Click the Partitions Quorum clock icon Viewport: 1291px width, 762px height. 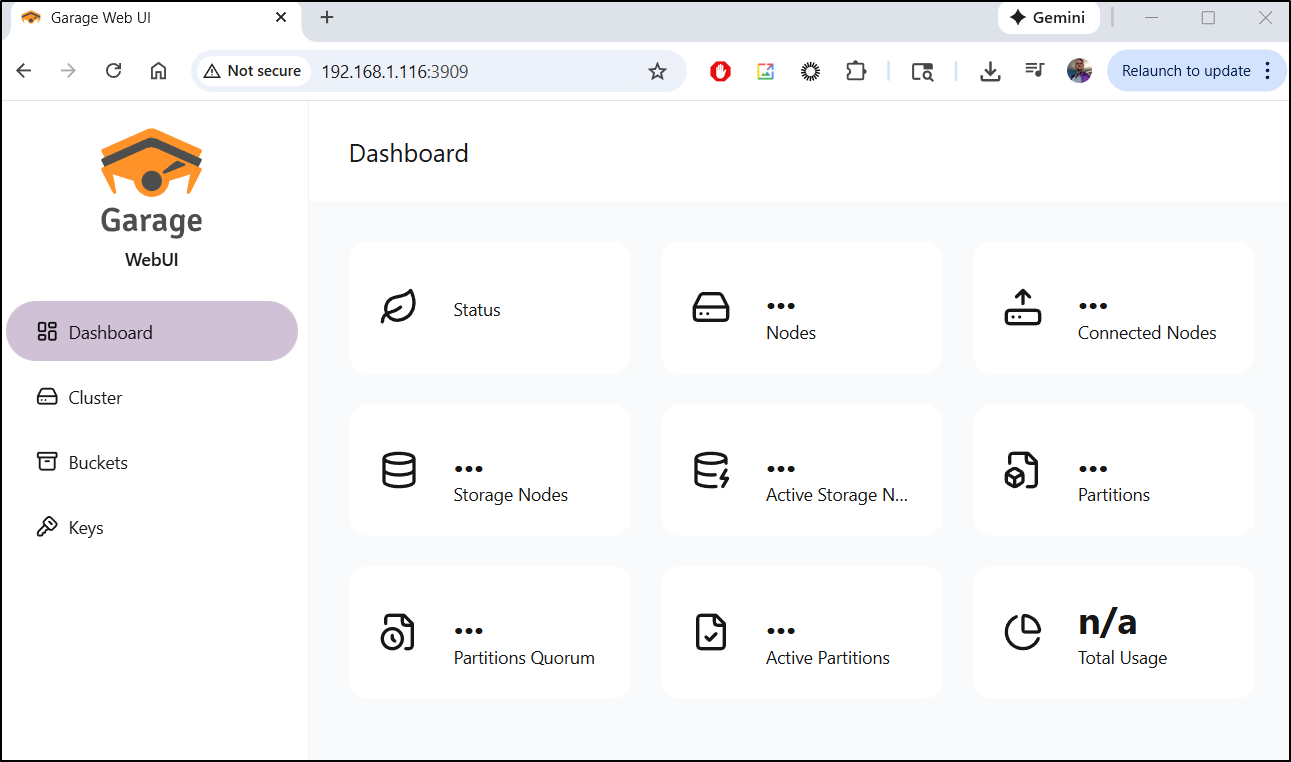click(398, 633)
